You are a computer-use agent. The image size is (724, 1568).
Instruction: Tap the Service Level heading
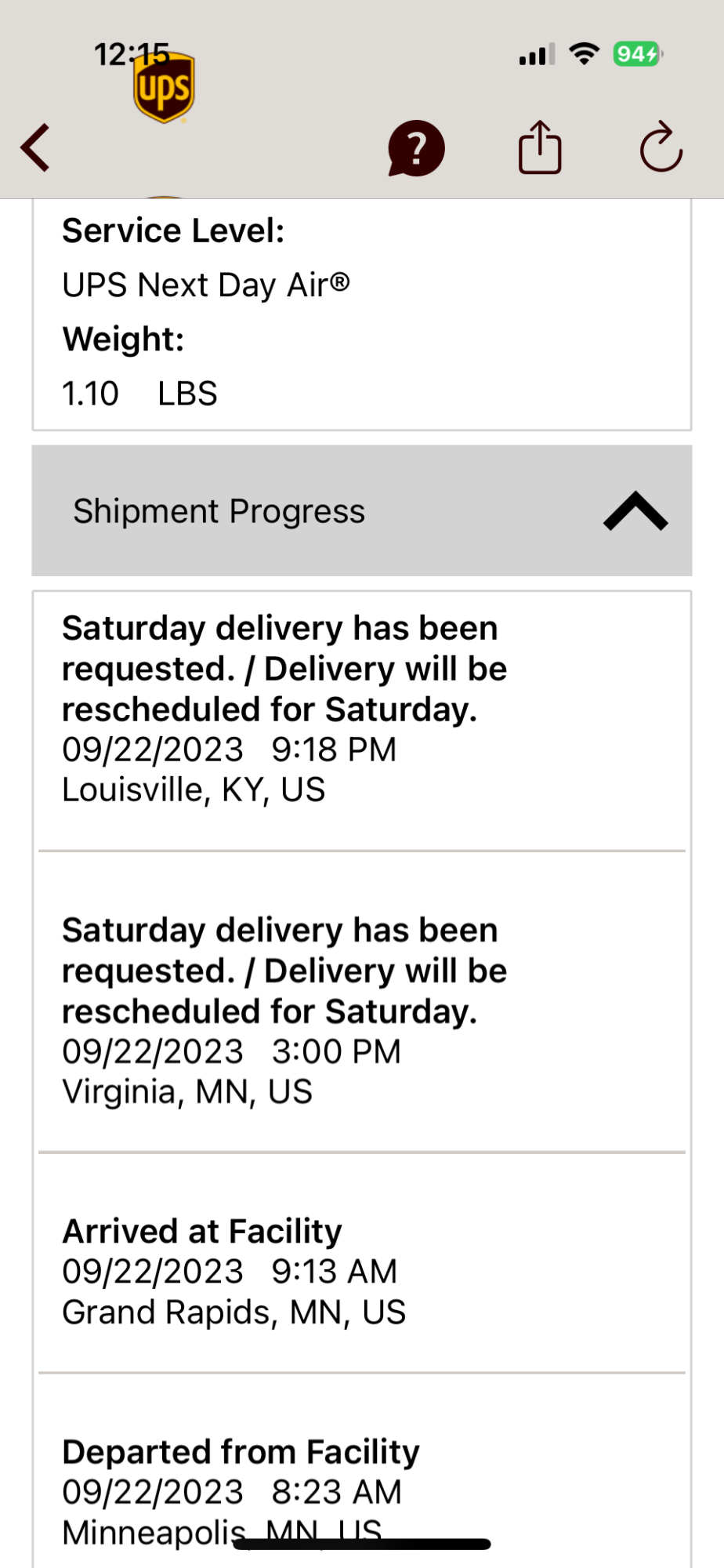coord(173,230)
